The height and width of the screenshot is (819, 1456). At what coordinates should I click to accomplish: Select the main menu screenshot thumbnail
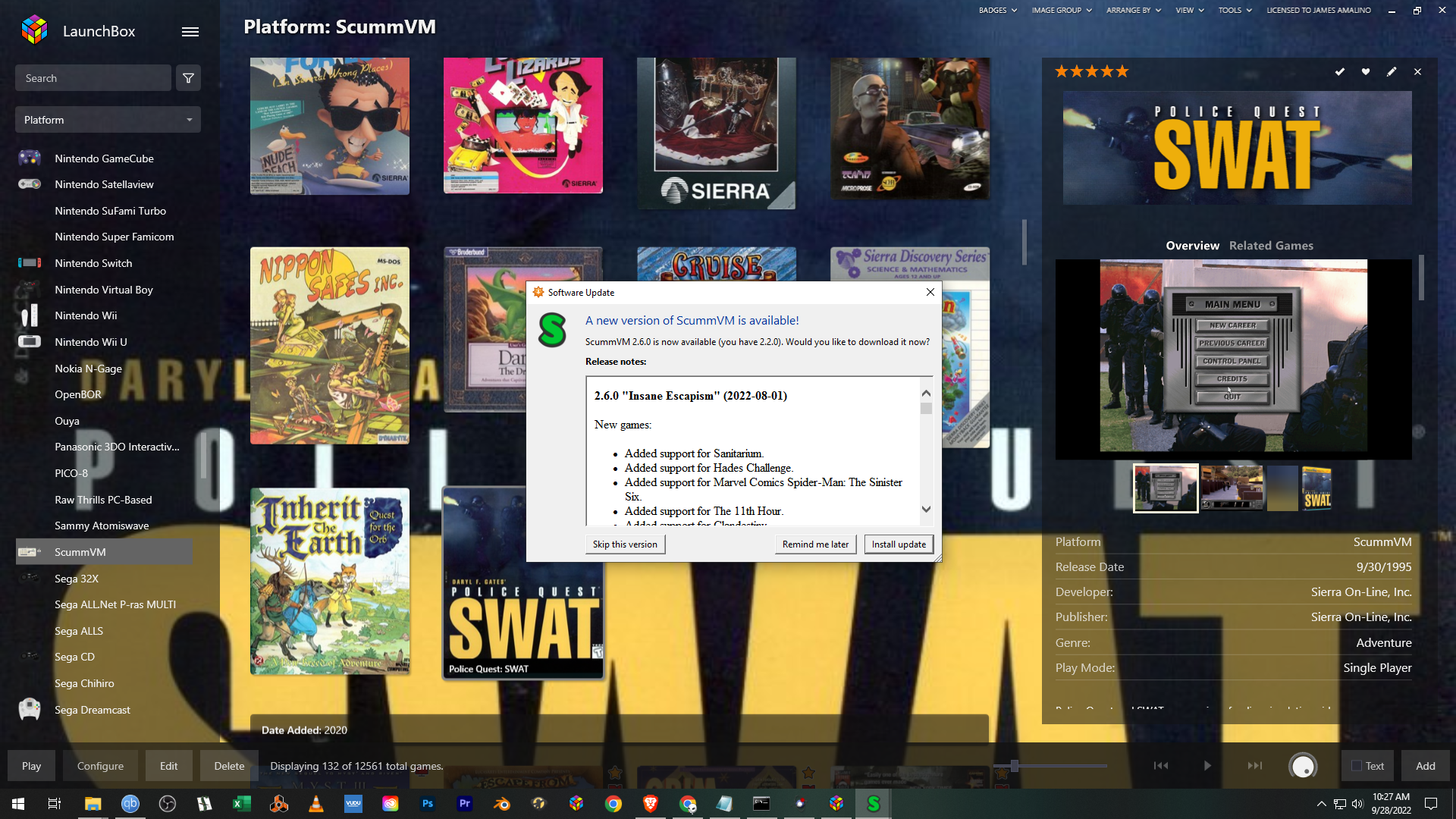click(1166, 488)
